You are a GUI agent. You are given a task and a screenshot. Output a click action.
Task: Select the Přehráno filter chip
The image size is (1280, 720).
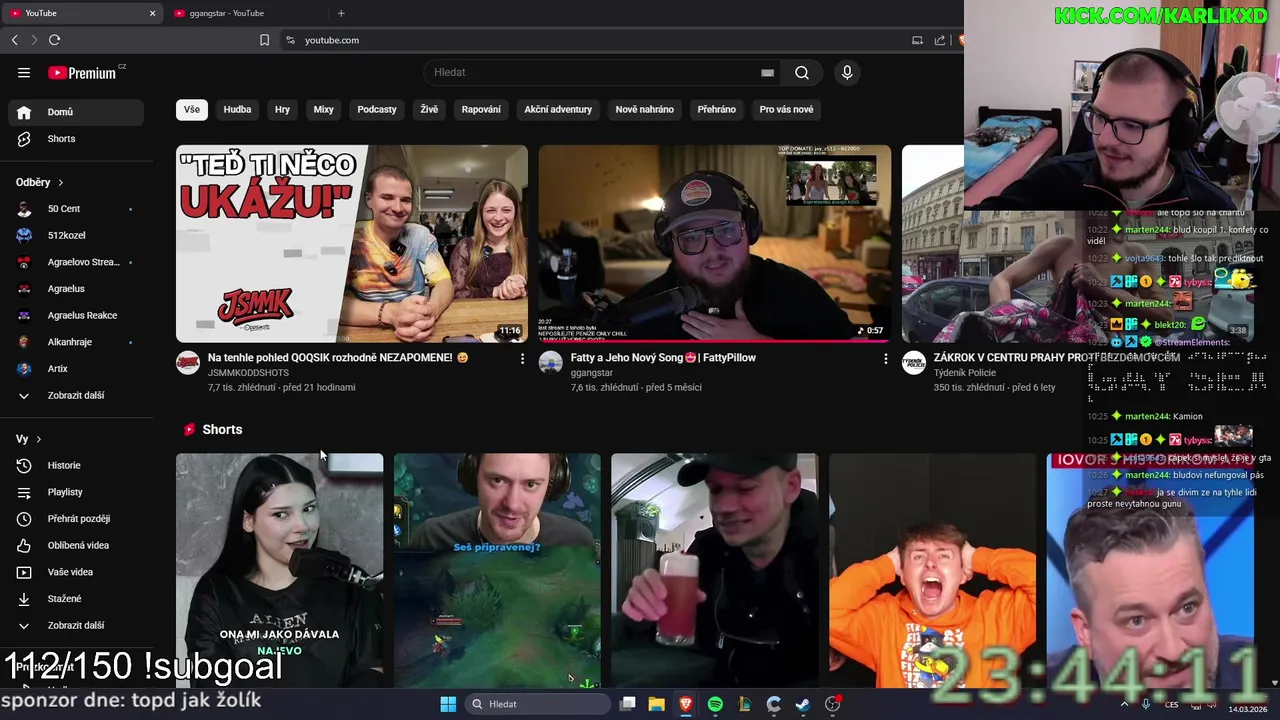tap(716, 109)
